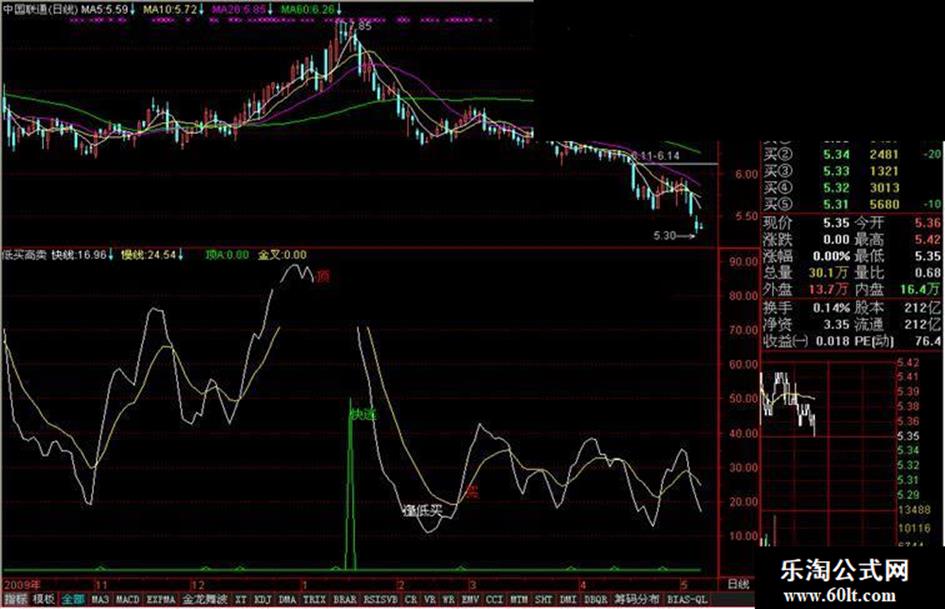Open the CR indicator tab
This screenshot has height=609, width=945.
[x=410, y=600]
